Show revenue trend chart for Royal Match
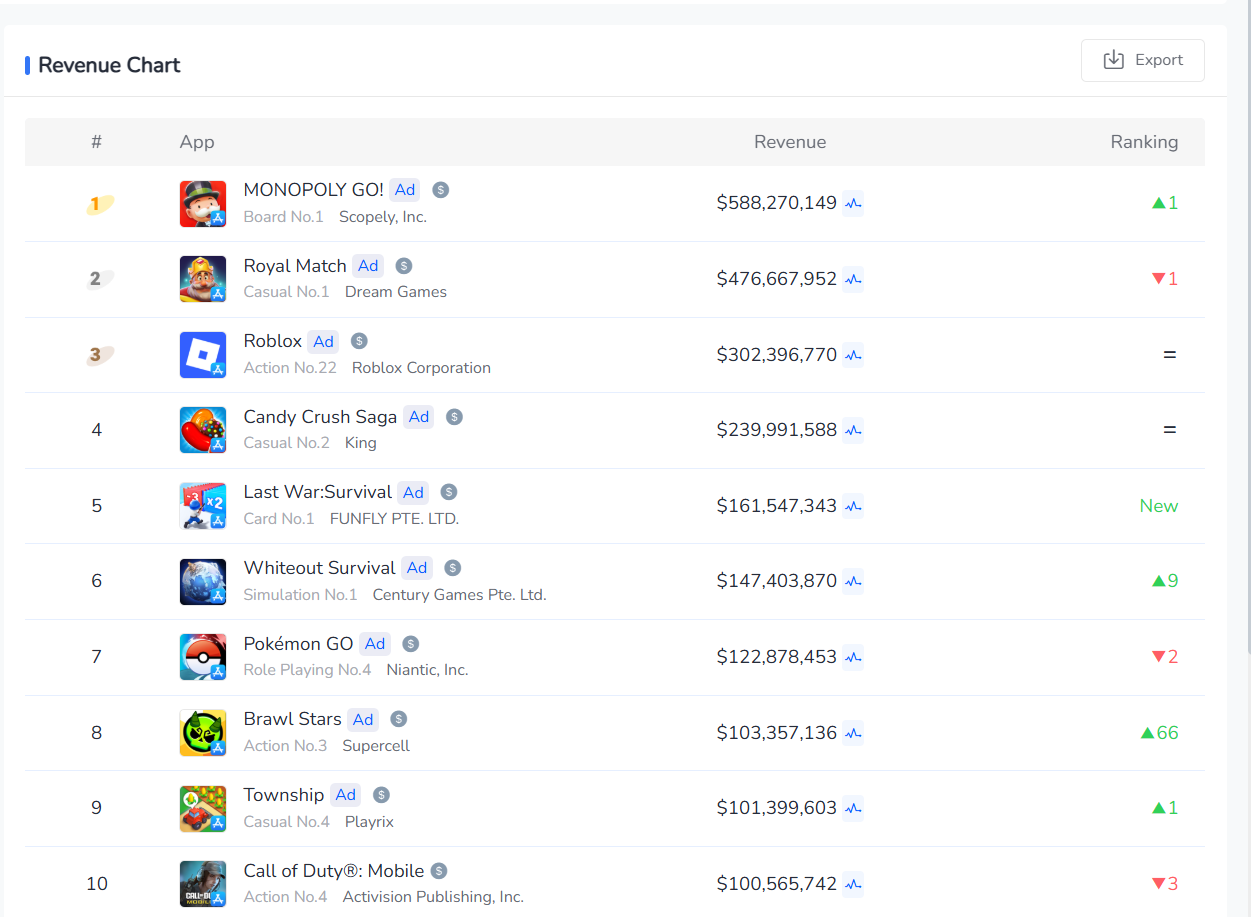Screen dimensions: 1251x917 coord(853,279)
